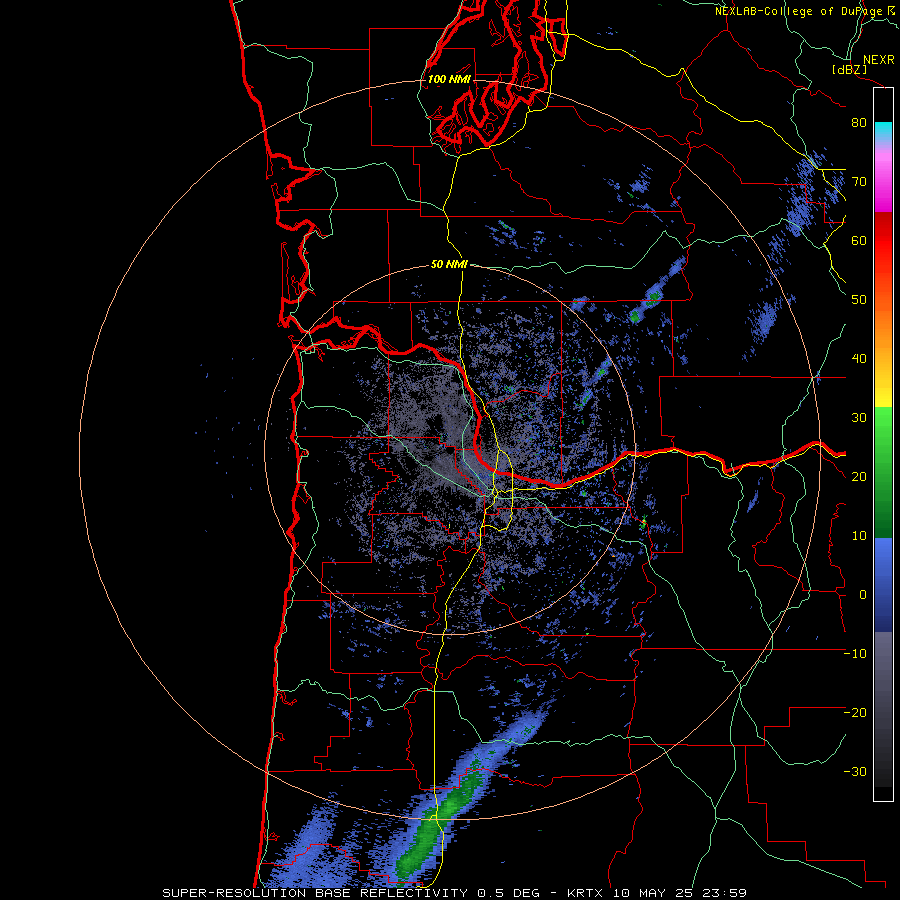
Task: Click the "50 NMI" range ring label
Action: 449,265
